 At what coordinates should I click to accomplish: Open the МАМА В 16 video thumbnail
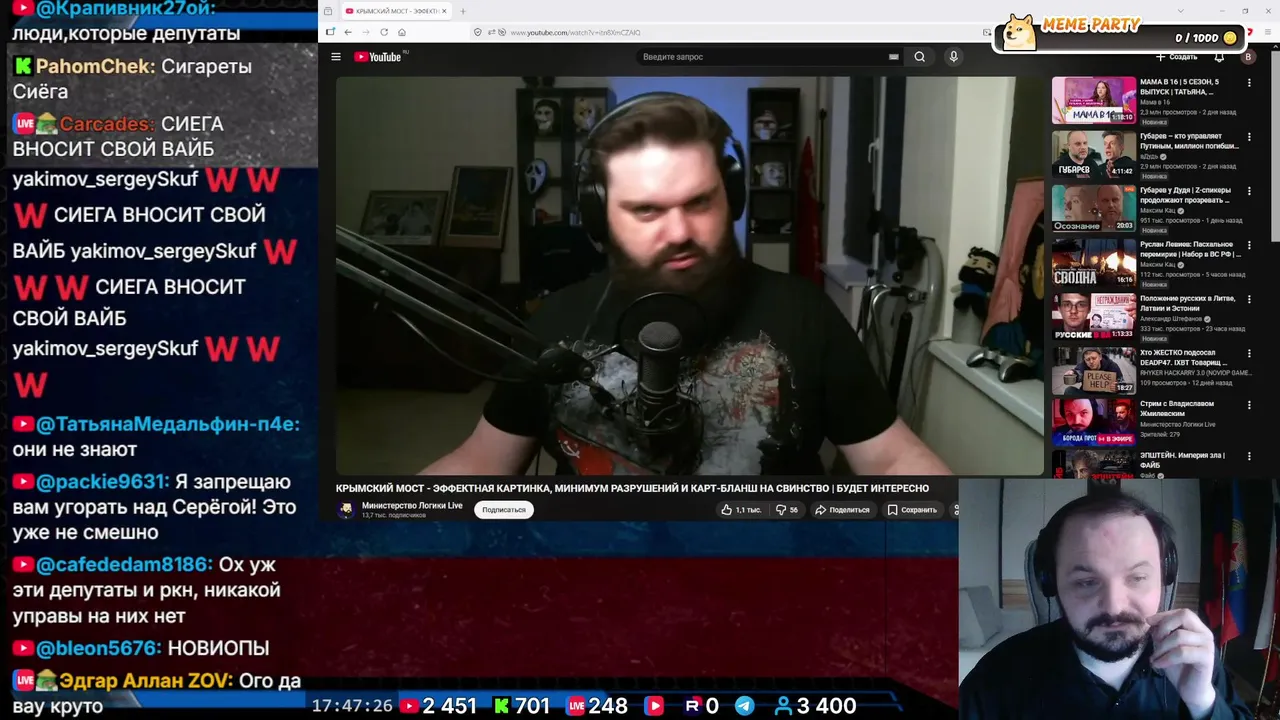click(1093, 100)
